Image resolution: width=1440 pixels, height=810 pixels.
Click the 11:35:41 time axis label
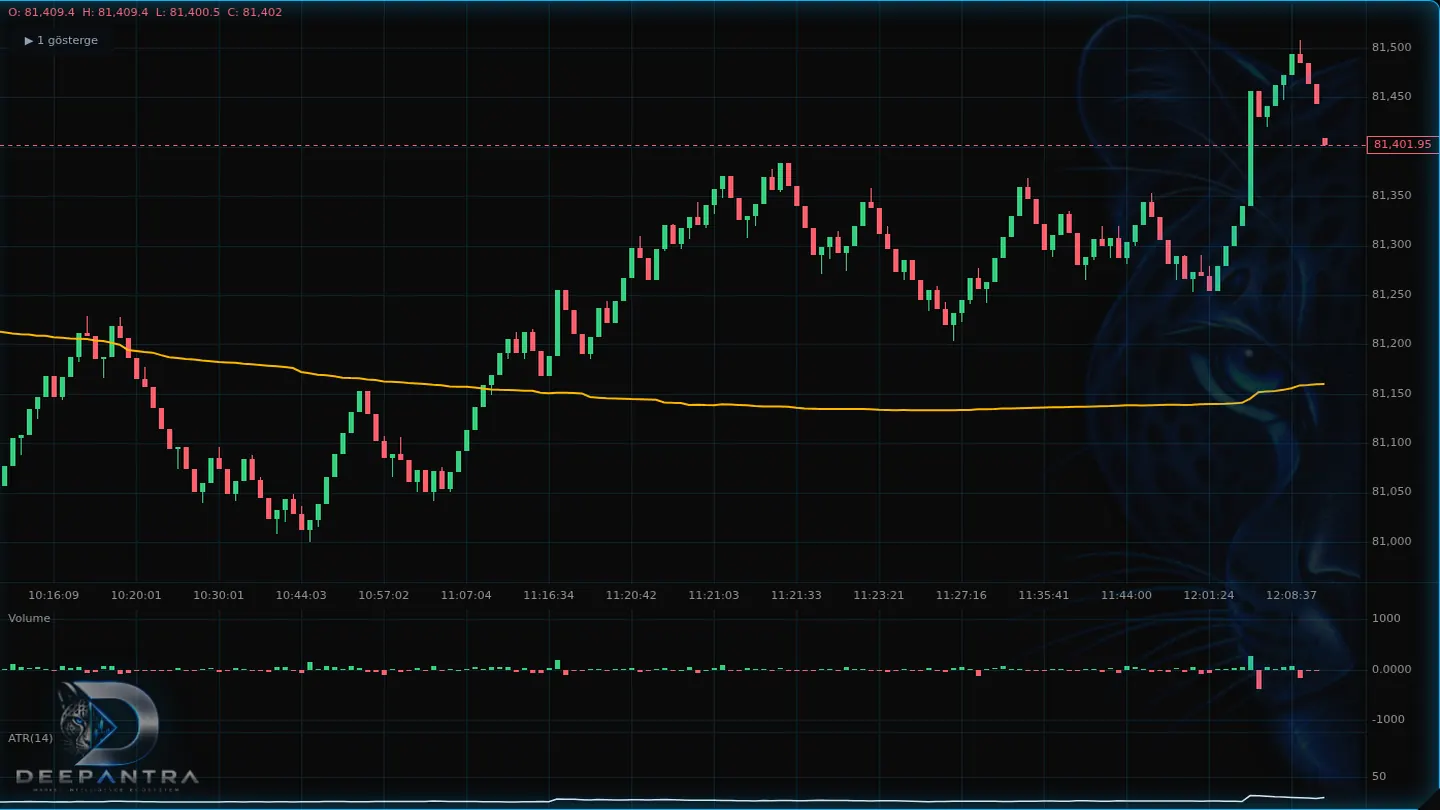[x=1044, y=595]
